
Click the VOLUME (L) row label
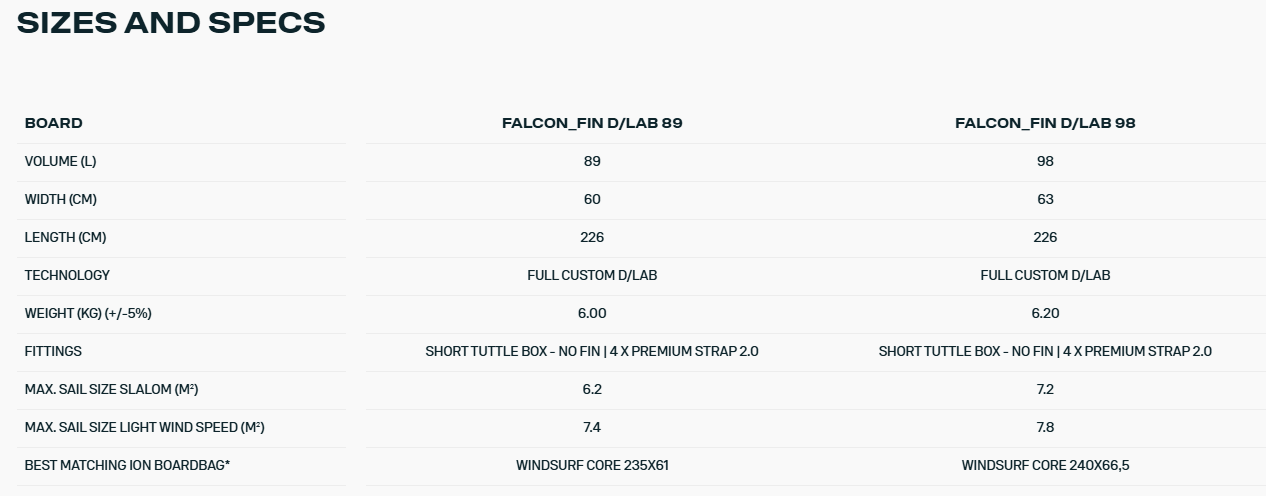[x=60, y=161]
